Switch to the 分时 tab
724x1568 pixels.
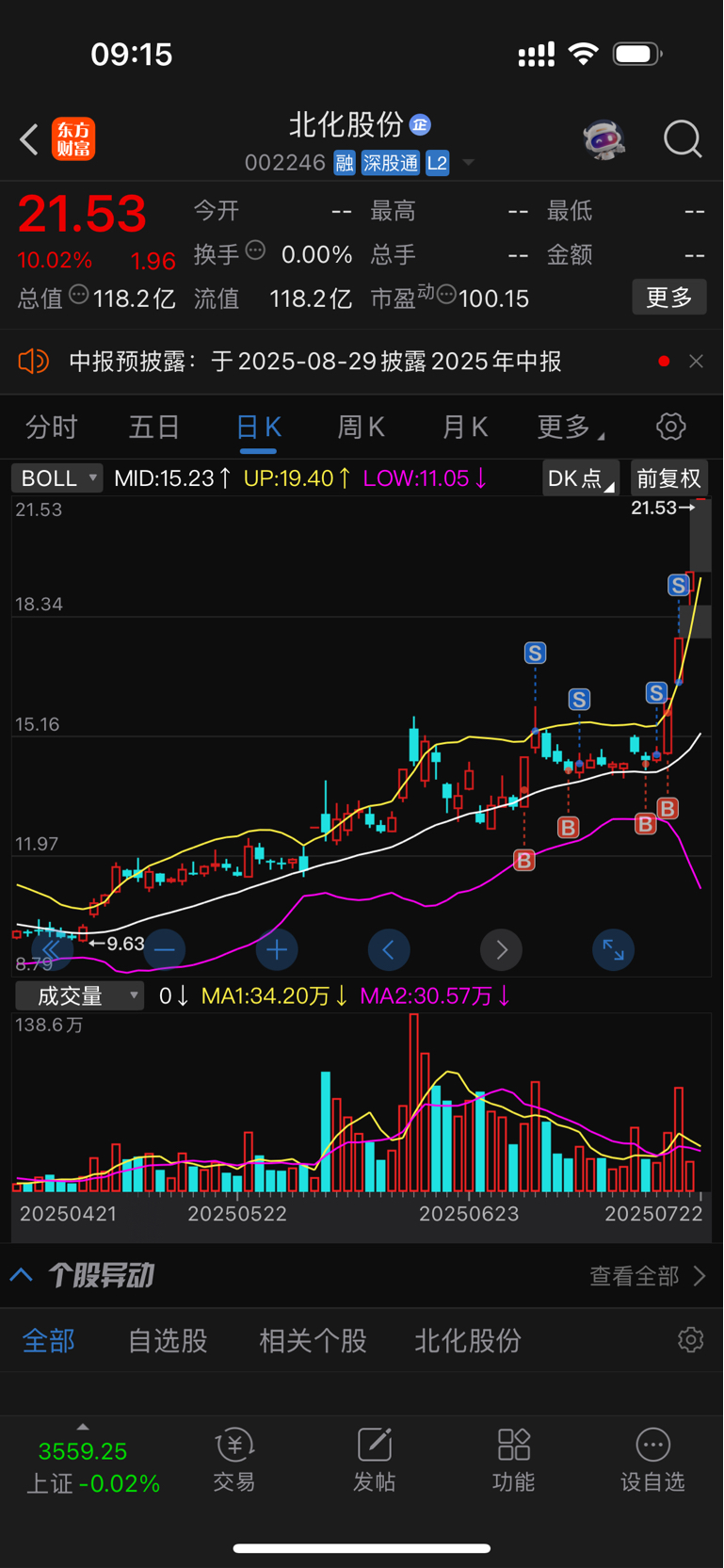click(x=51, y=428)
